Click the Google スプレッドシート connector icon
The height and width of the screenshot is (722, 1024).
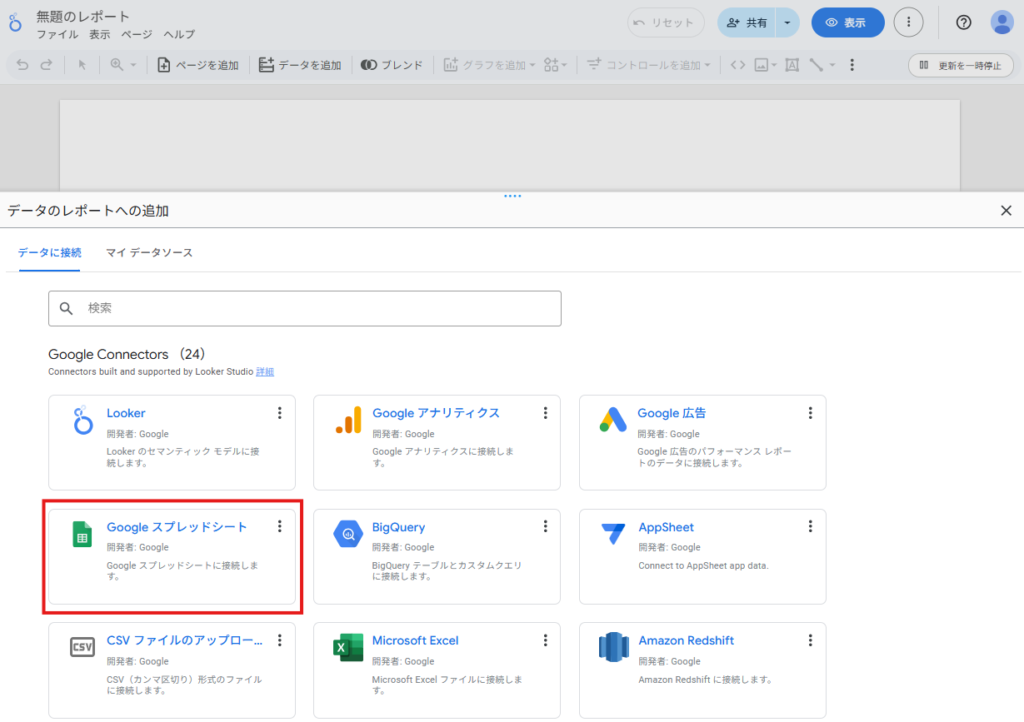point(82,535)
